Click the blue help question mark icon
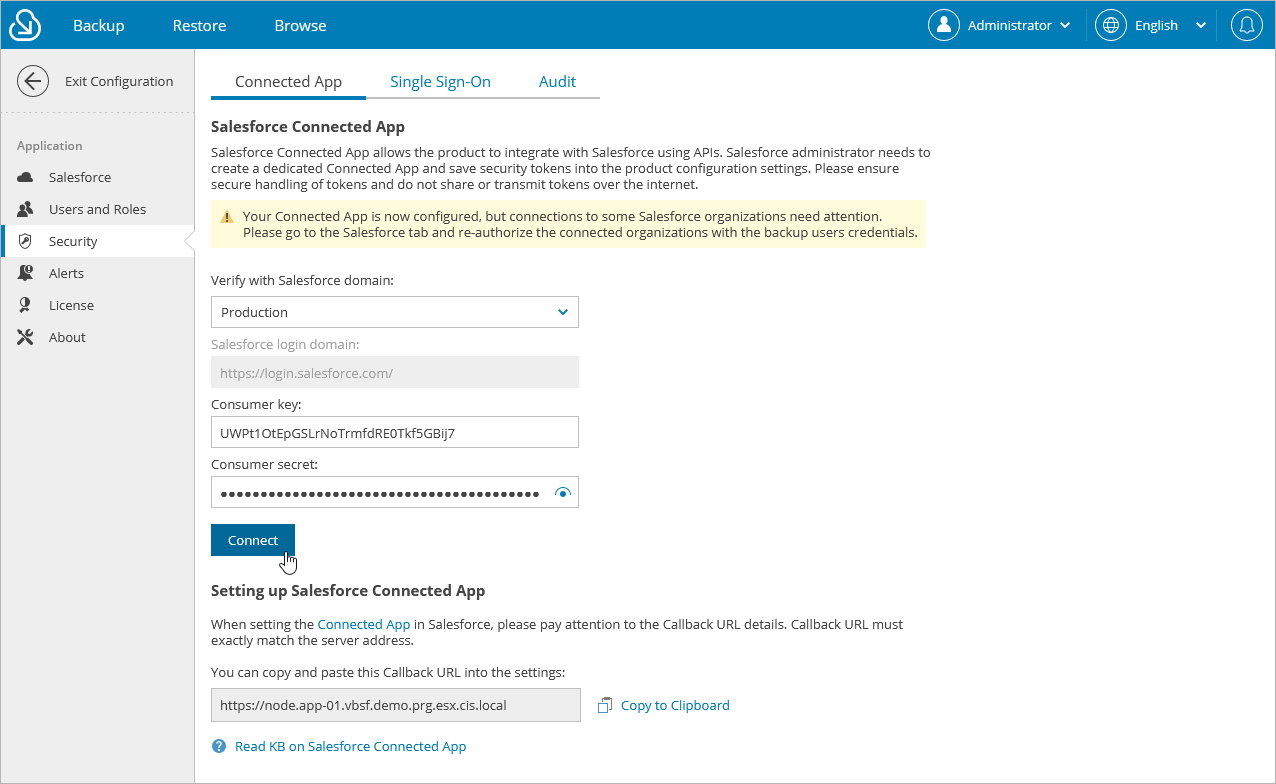 219,746
